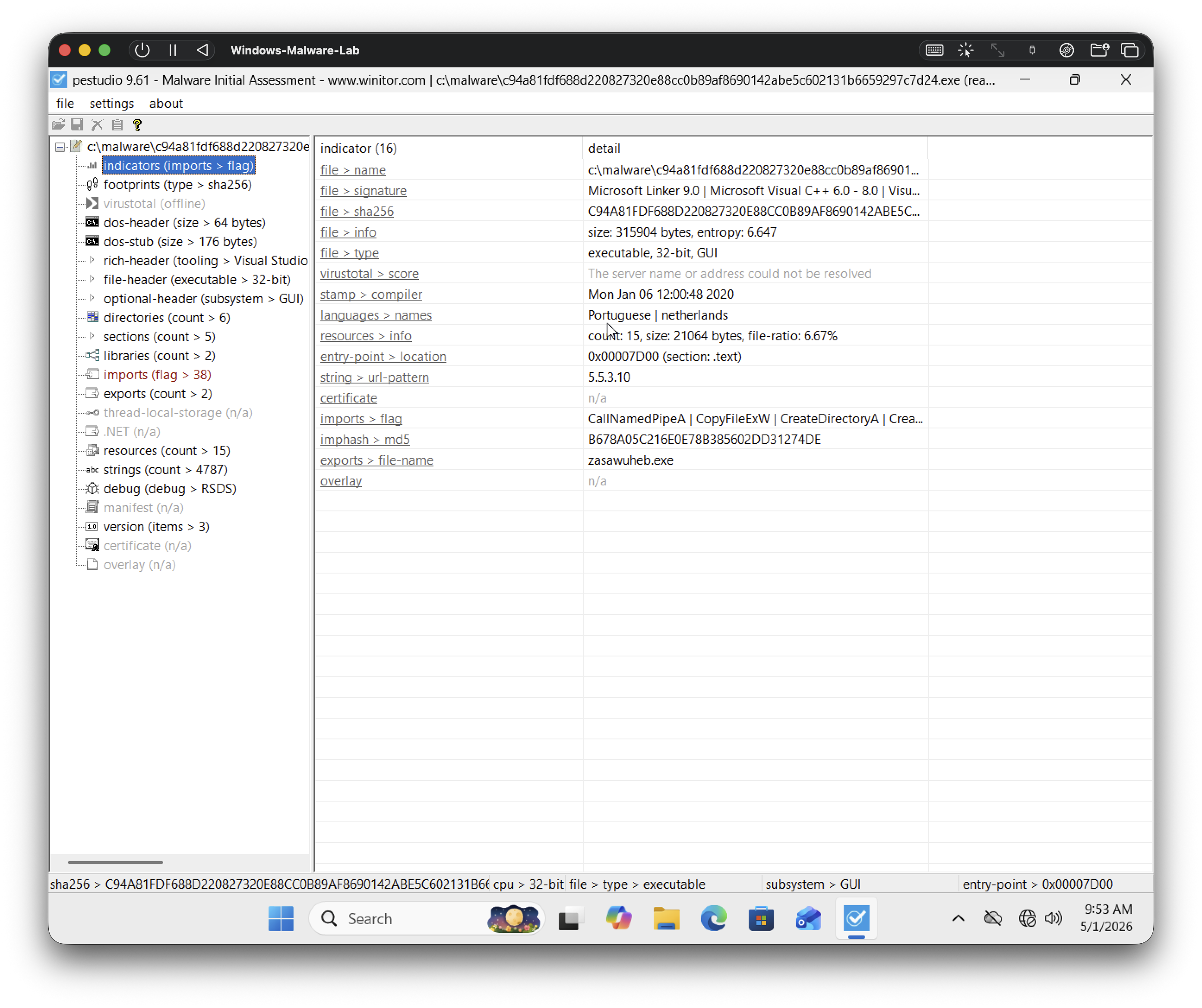Click the exports node icon

point(92,393)
